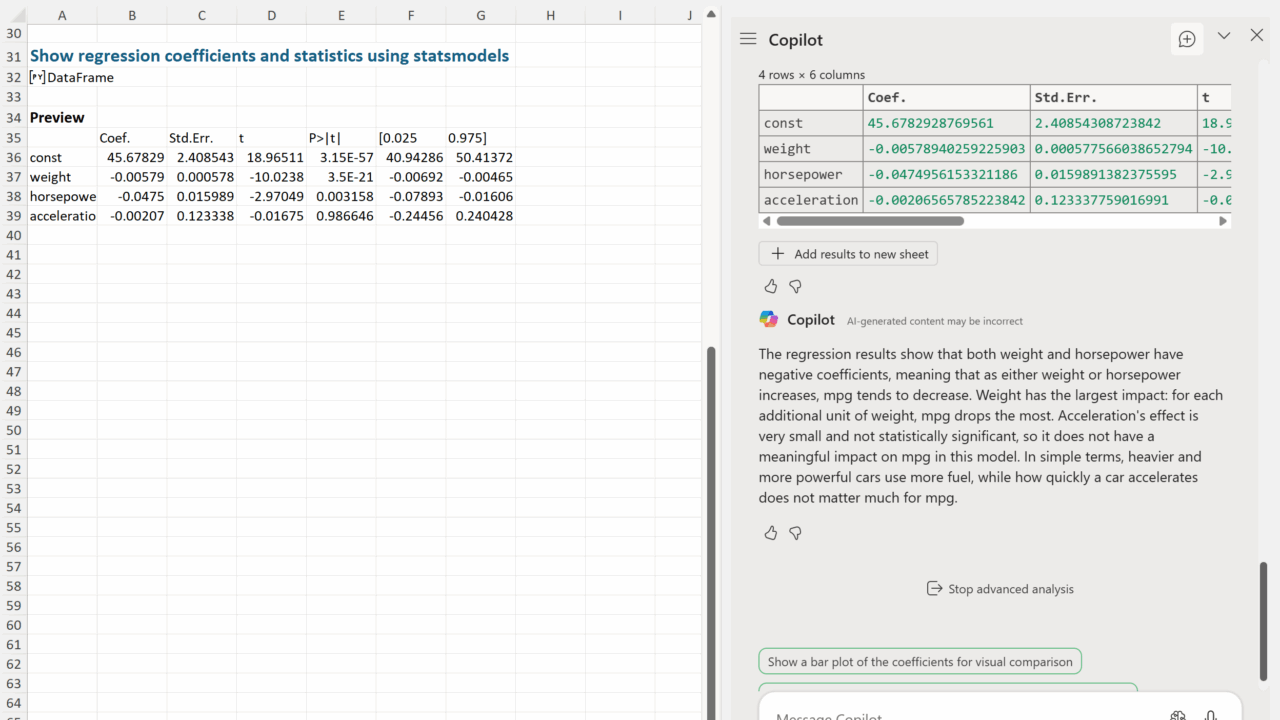This screenshot has width=1280, height=720.
Task: Dislike the regression explanation message
Action: point(795,533)
